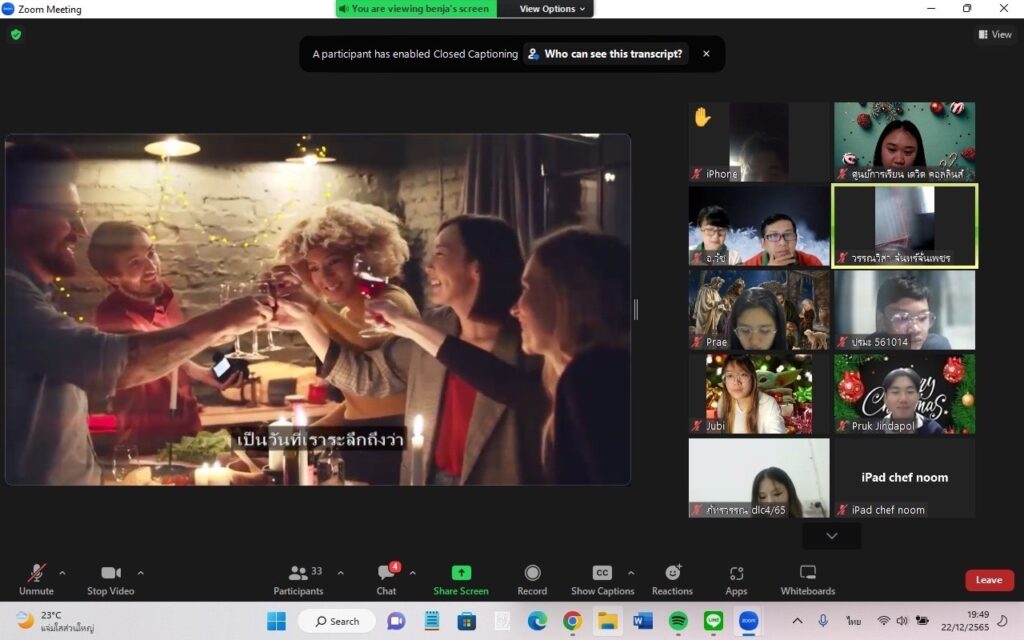1024x640 pixels.
Task: Open the Reactions menu
Action: click(672, 579)
